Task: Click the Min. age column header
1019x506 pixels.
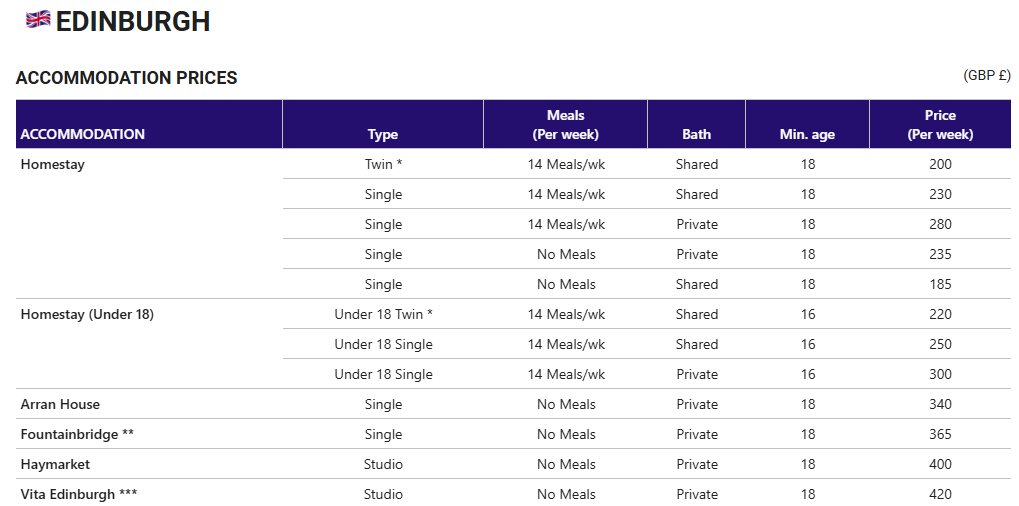Action: 807,134
